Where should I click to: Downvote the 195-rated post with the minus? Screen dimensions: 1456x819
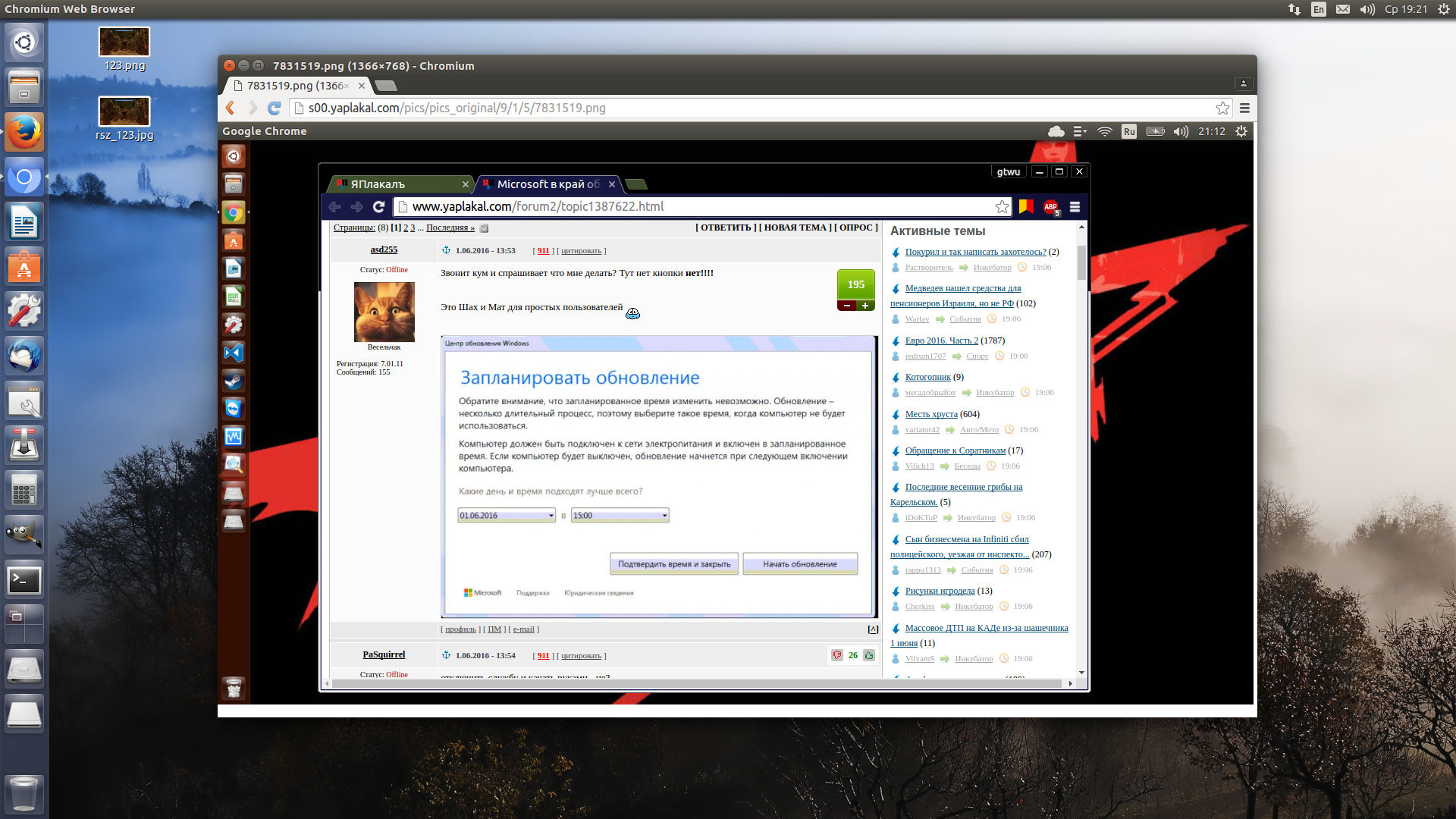(847, 306)
